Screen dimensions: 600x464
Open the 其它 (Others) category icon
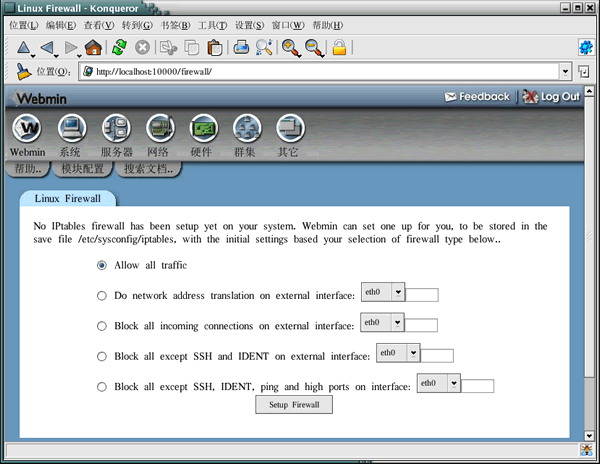click(x=290, y=128)
